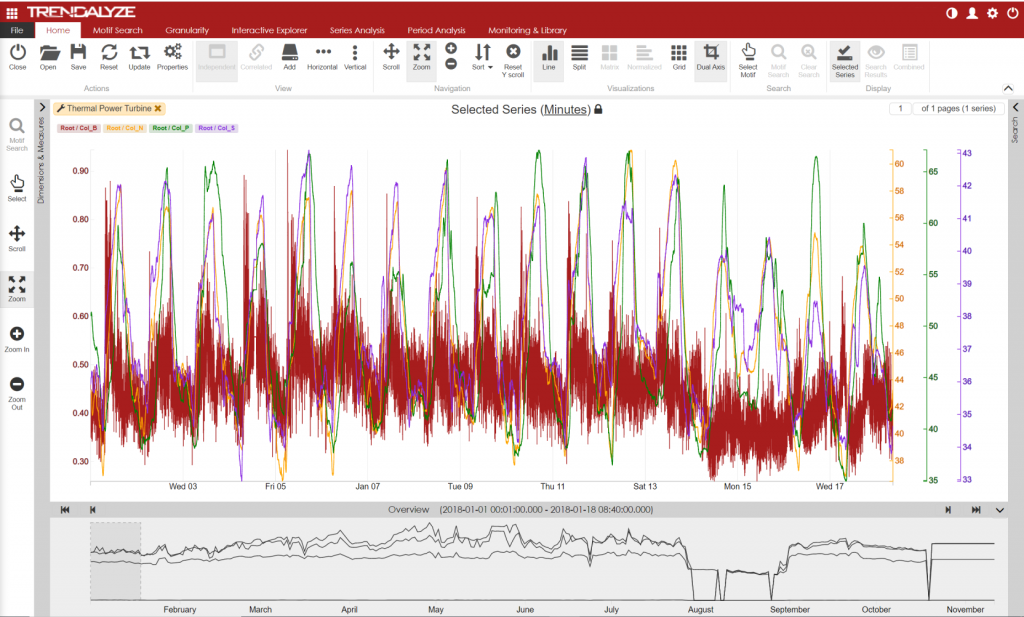Viewport: 1024px width, 617px height.
Task: Click the Reset Y scroll icon
Action: click(513, 52)
